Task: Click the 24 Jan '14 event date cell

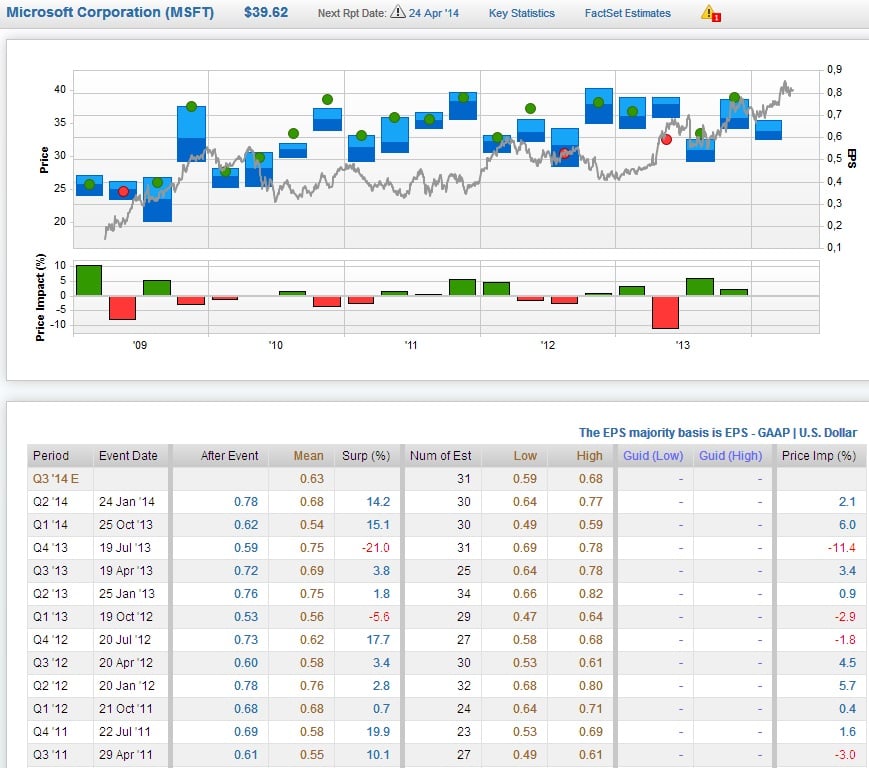Action: point(126,501)
